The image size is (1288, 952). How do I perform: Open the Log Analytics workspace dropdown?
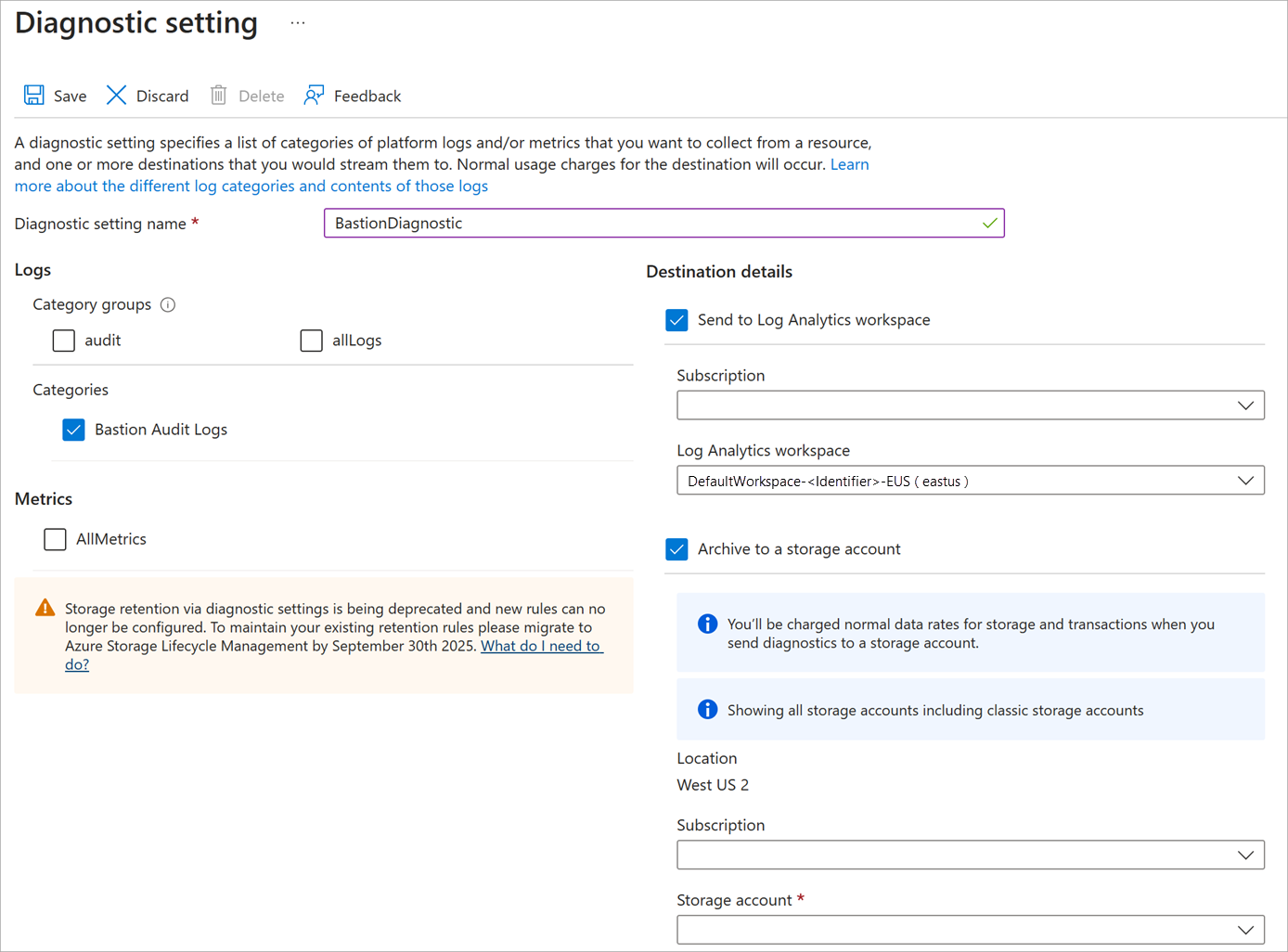(x=971, y=481)
